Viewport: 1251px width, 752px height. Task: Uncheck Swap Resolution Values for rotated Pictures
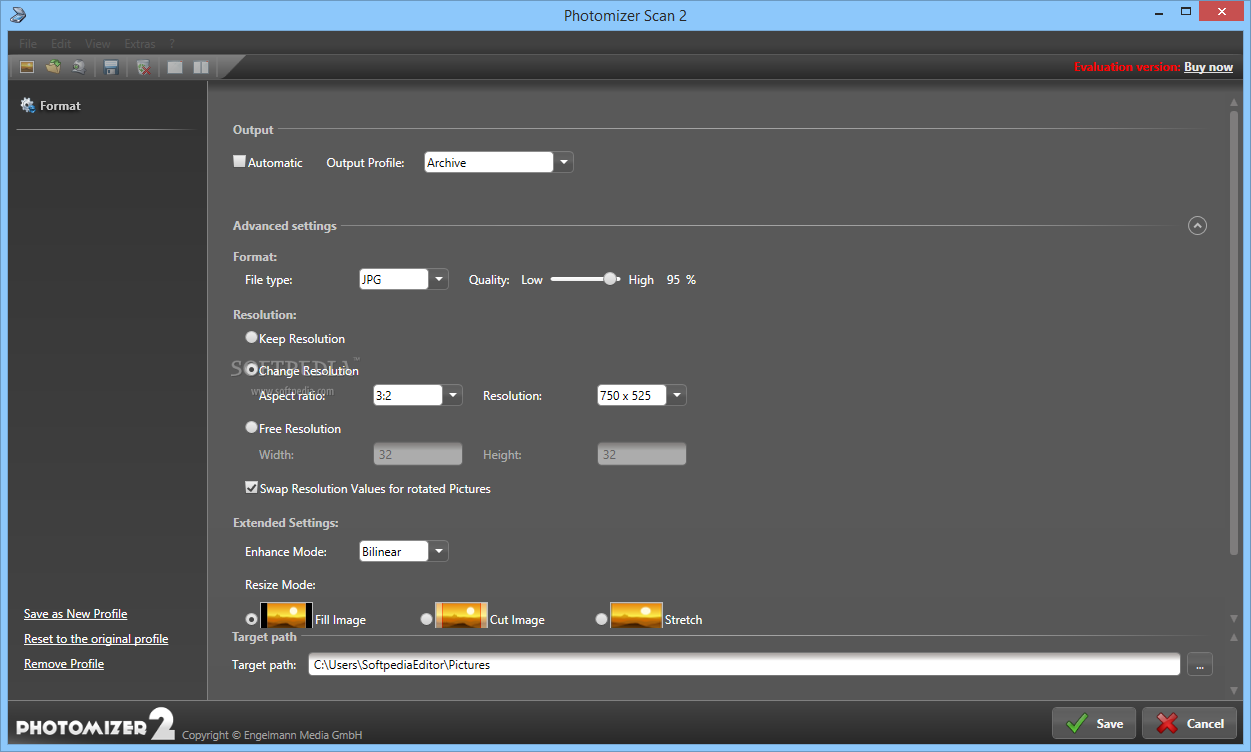[251, 488]
